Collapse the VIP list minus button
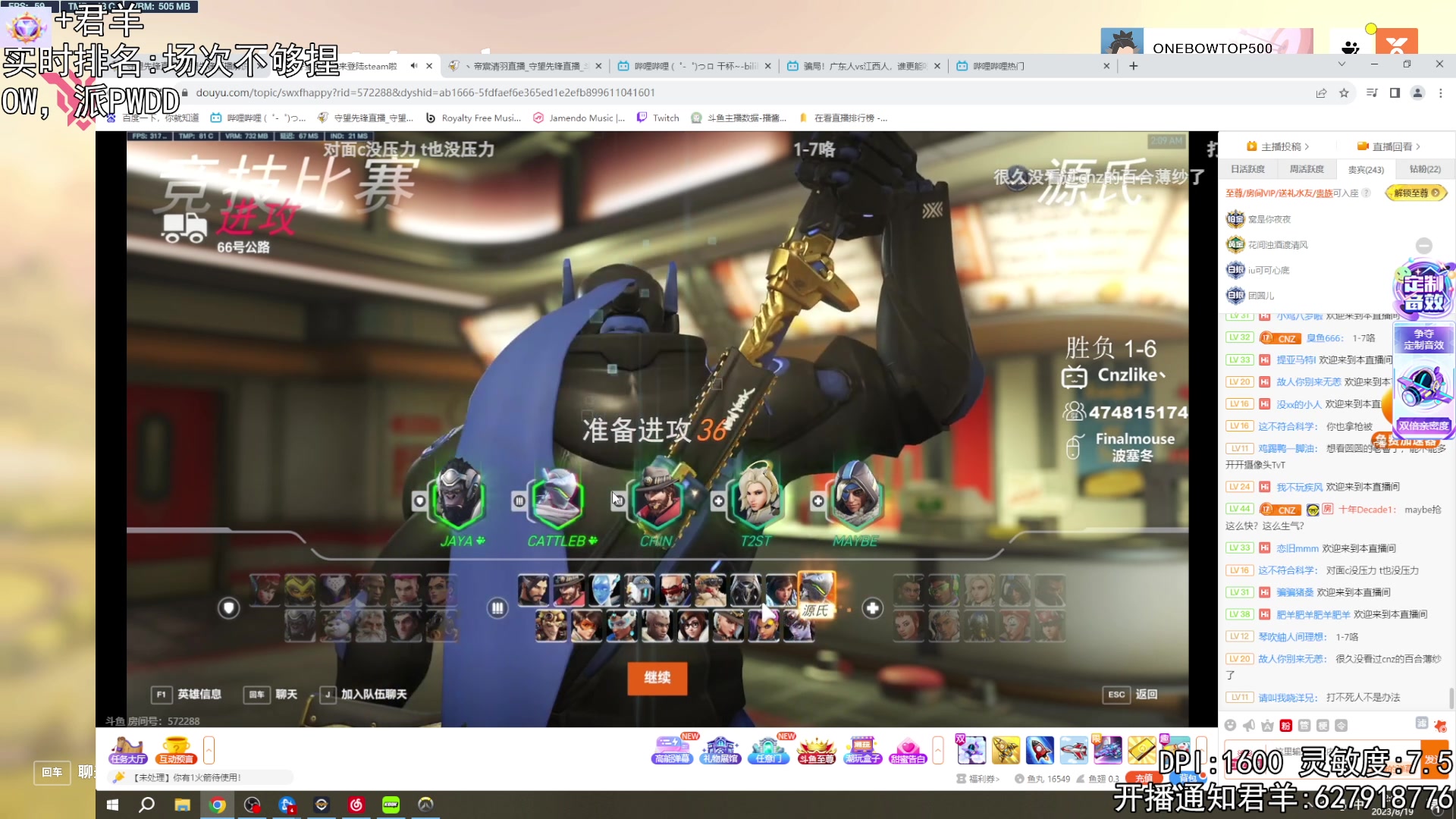 (x=1424, y=246)
